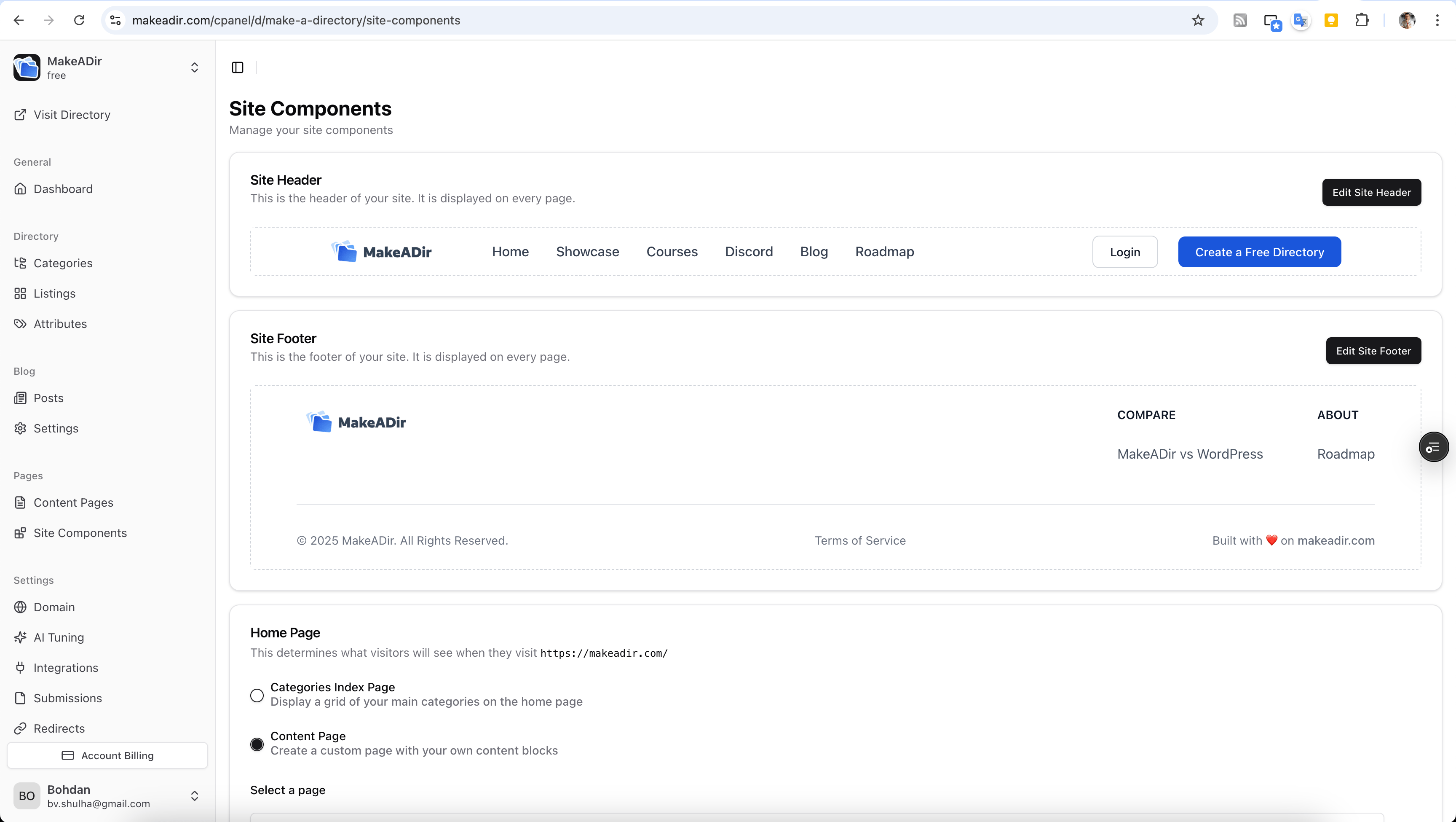
Task: Click Edit Site Footer button
Action: [1373, 351]
